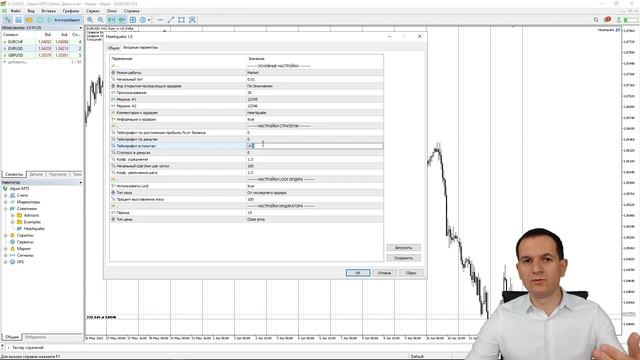Viewport: 640px width, 360px height.
Task: Select the EURUSD row in Market Watch
Action: (x=42, y=48)
